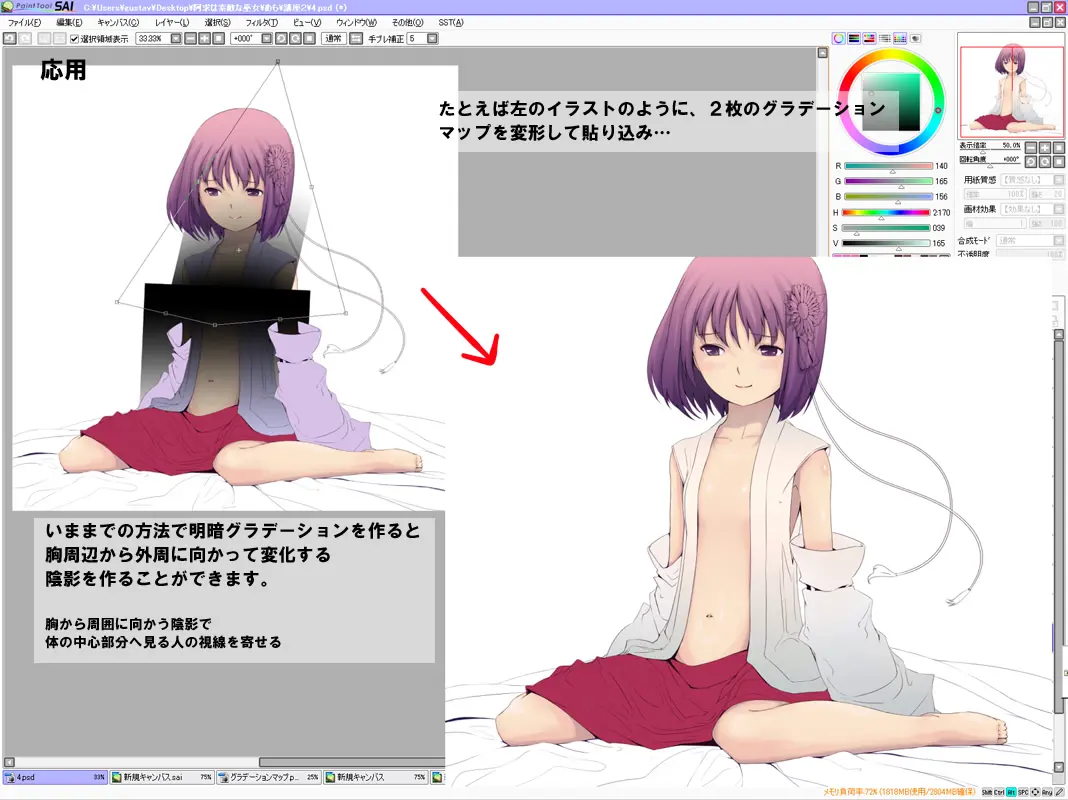Open the +000° rotation angle dropdown
The image size is (1068, 800).
pyautogui.click(x=266, y=39)
